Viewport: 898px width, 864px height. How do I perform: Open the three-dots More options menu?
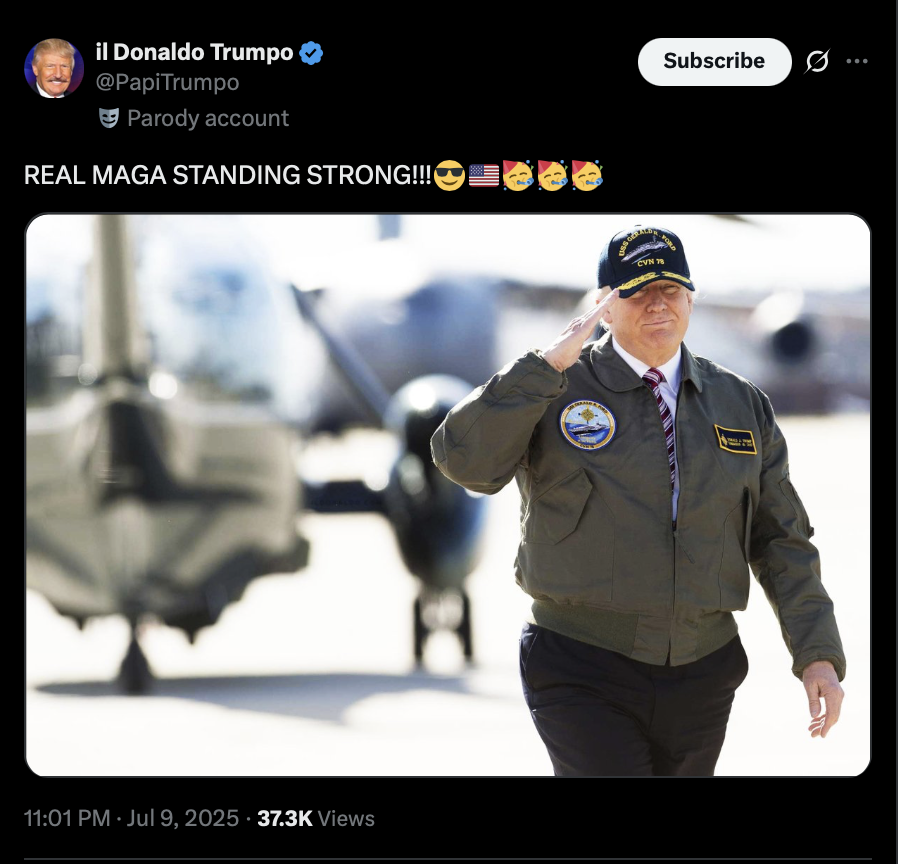click(857, 61)
